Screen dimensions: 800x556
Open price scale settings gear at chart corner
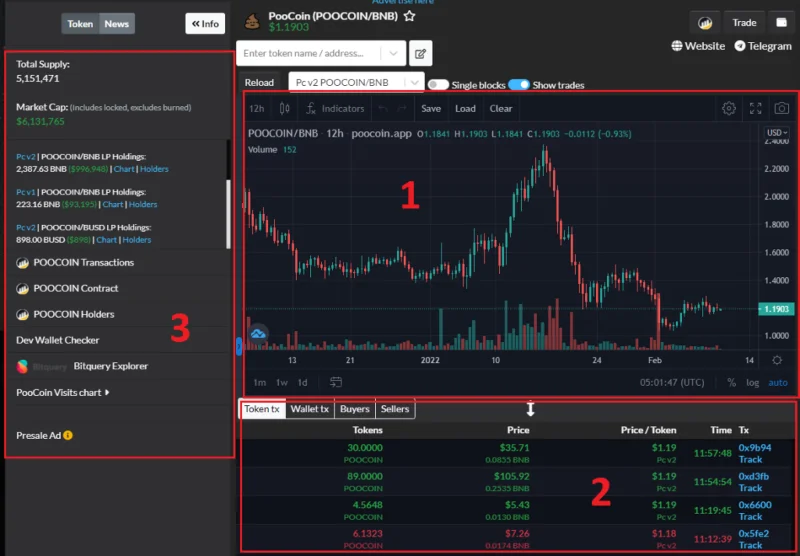click(x=777, y=360)
